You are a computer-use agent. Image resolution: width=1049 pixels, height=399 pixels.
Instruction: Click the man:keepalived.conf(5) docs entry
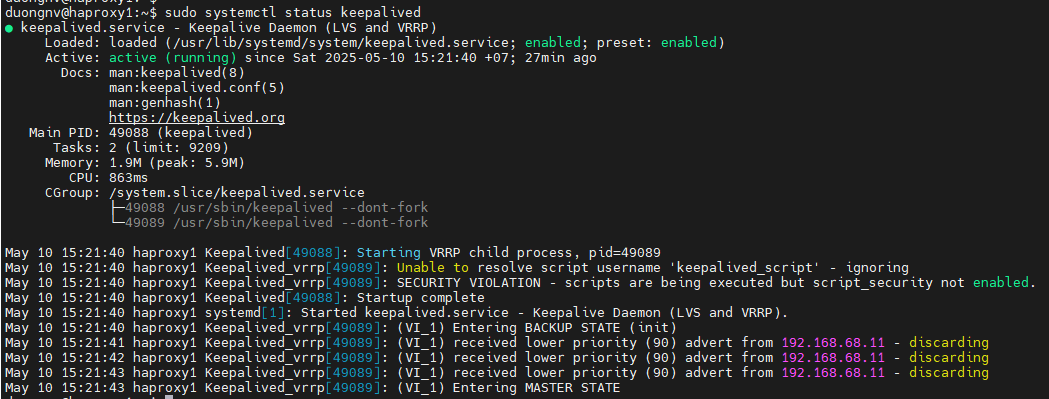coord(197,88)
